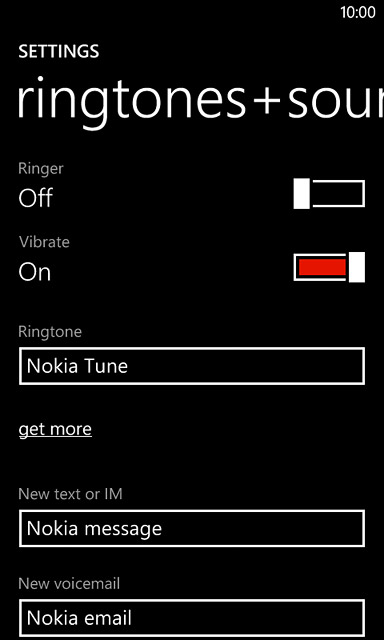This screenshot has height=640, width=384.
Task: Tap the SETTINGS header text
Action: pos(59,51)
